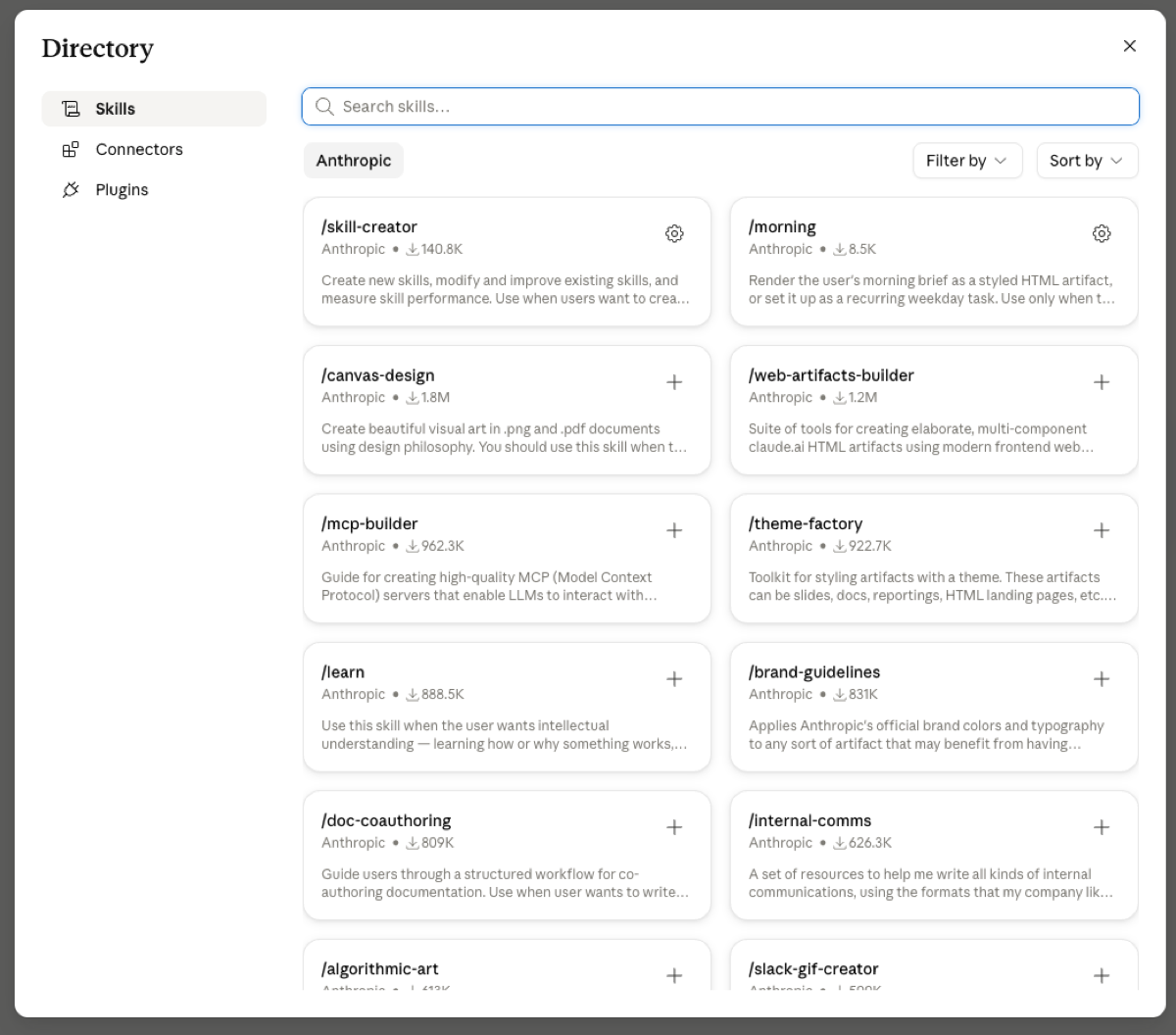Add the /theme-factory skill with plus icon
Viewport: 1176px width, 1035px height.
[1102, 530]
